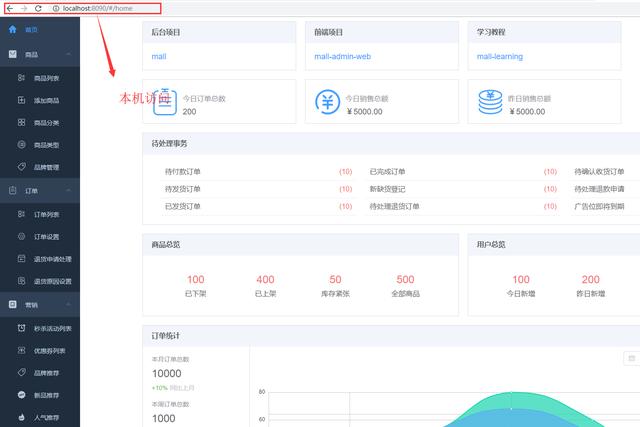
Task: Click the 品牌推荐 tag icon
Action: point(22,372)
